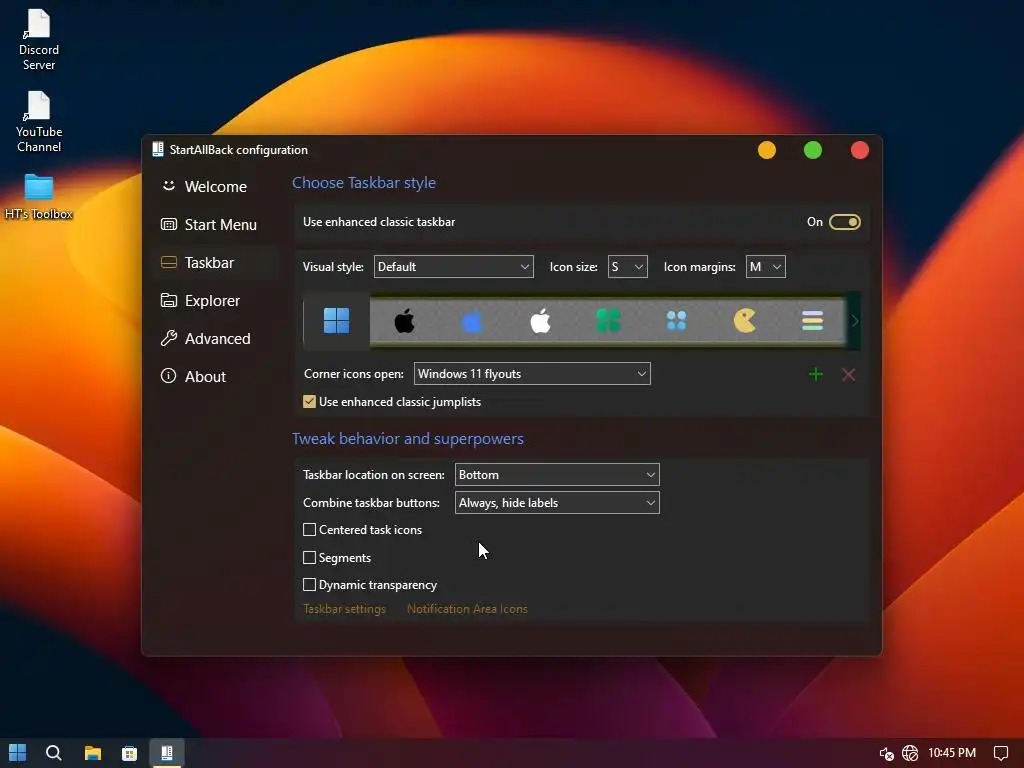This screenshot has width=1024, height=768.
Task: Click the yellow minimize window button
Action: point(767,150)
